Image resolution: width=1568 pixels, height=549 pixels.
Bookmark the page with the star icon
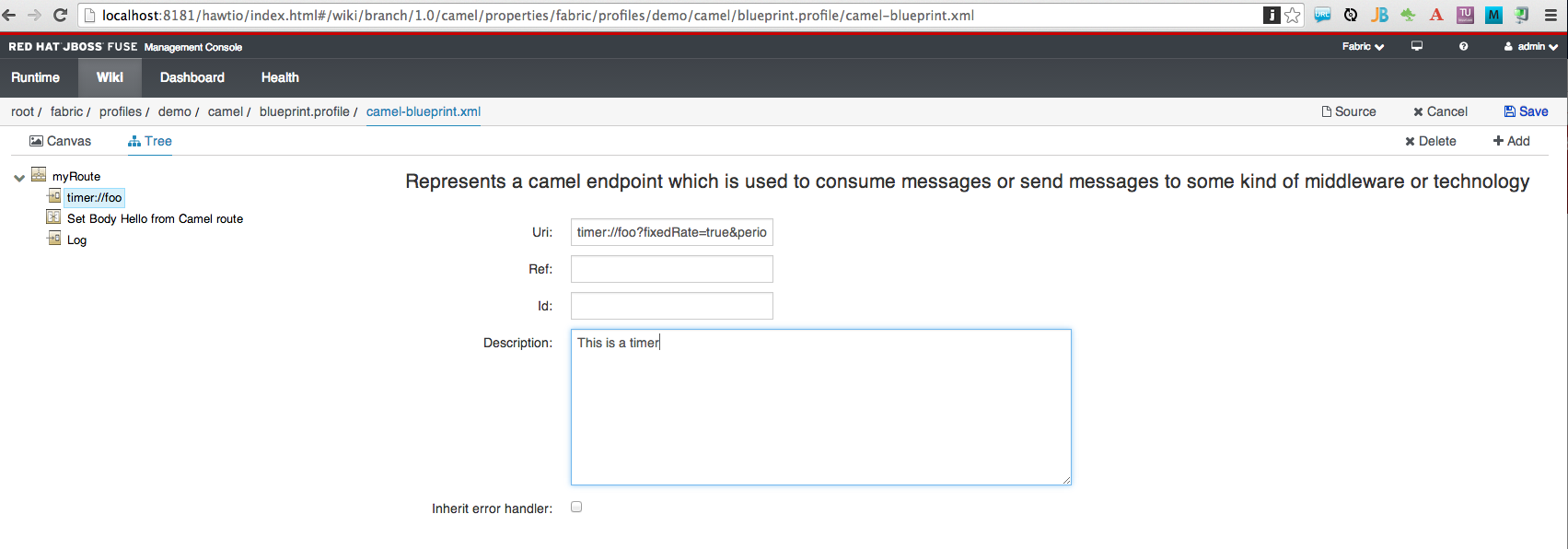point(1293,15)
